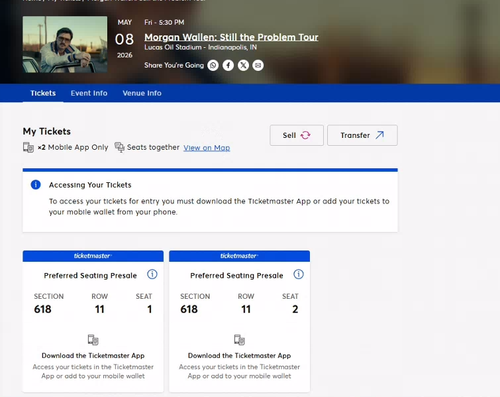Click the Sell button

click(x=297, y=135)
